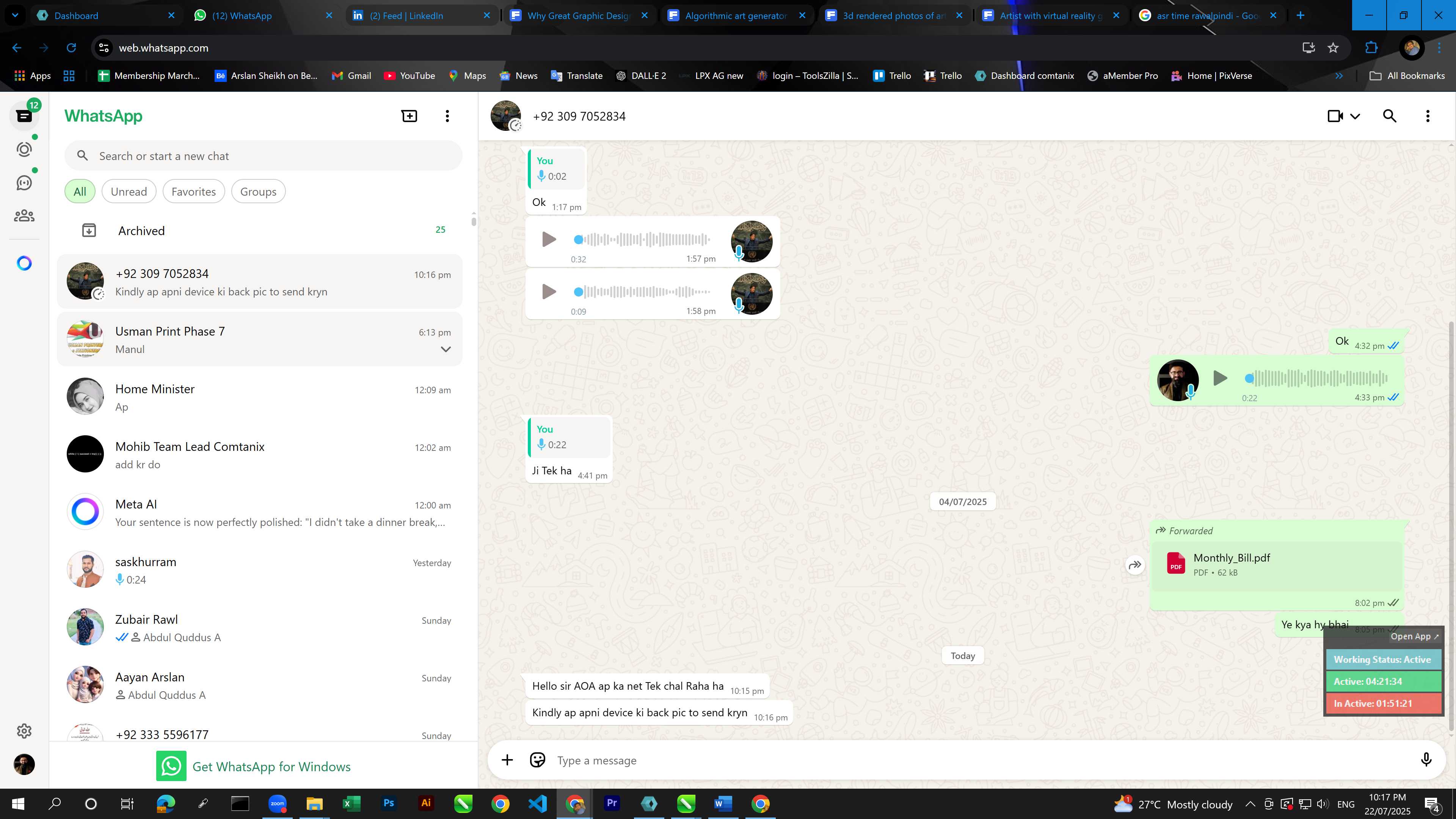Bookmark this page with the star icon
Screen dimensions: 1456x819
(1334, 47)
